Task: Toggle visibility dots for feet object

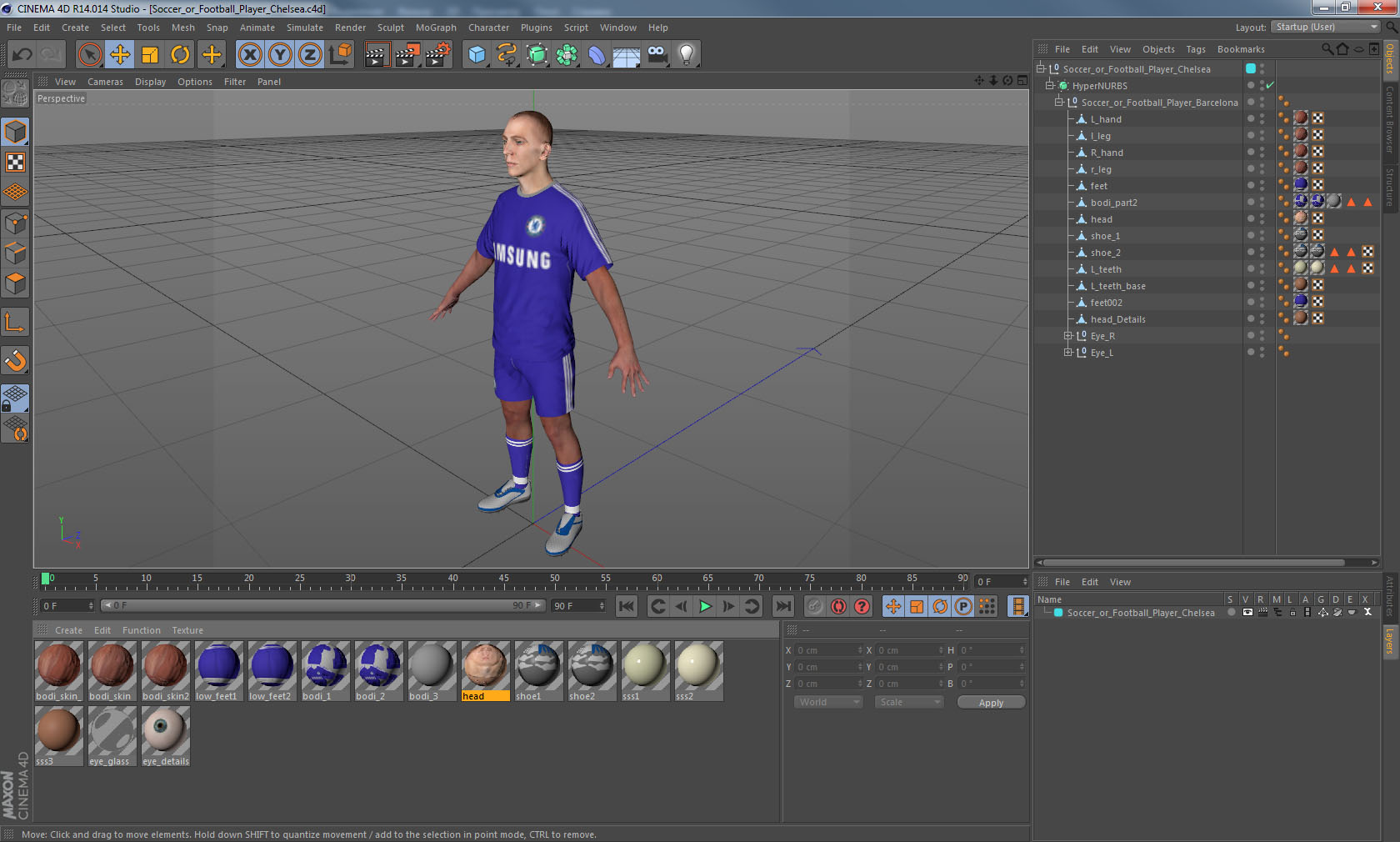Action: [1262, 185]
